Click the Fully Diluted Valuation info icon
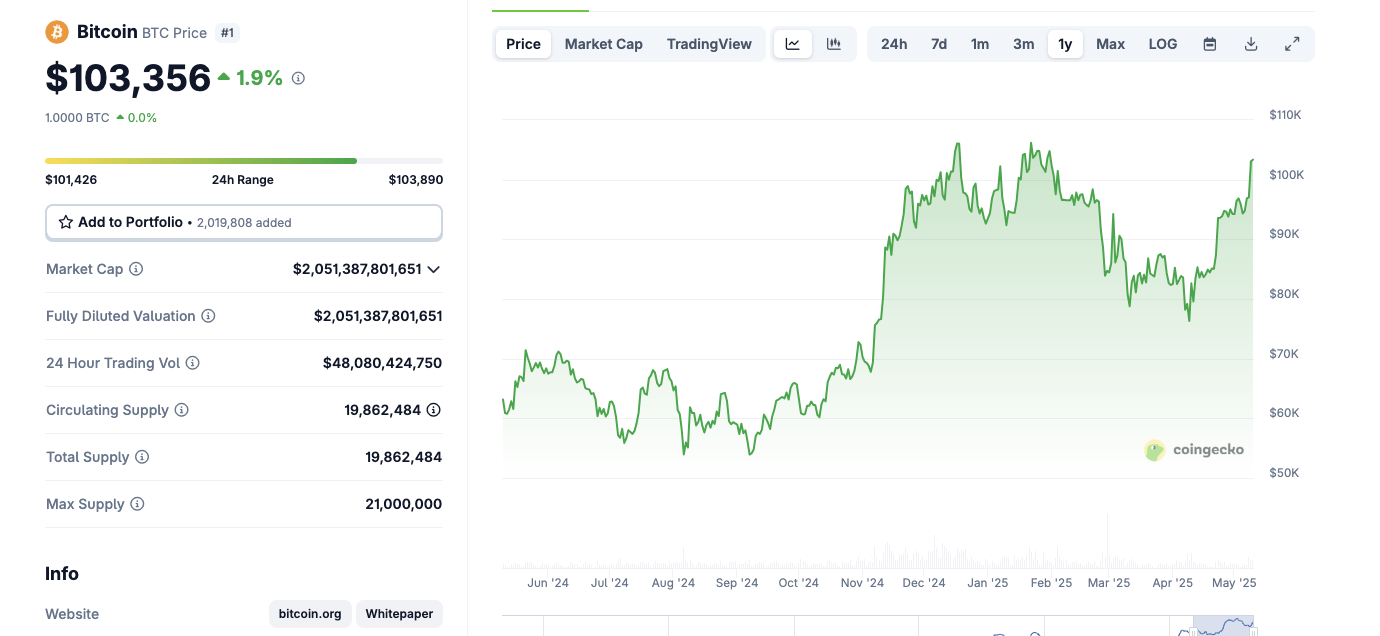Screen dimensions: 1380x636 (x=208, y=316)
